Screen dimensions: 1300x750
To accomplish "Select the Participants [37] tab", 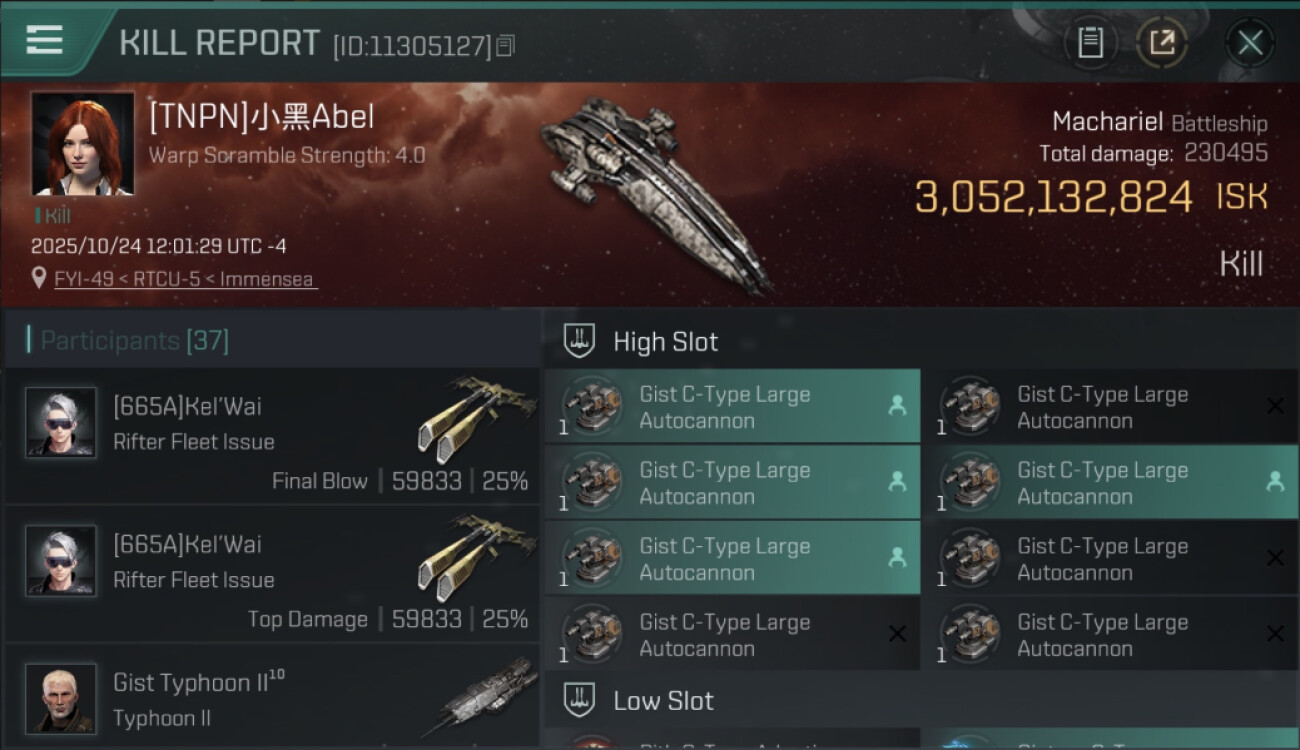I will click(x=135, y=341).
